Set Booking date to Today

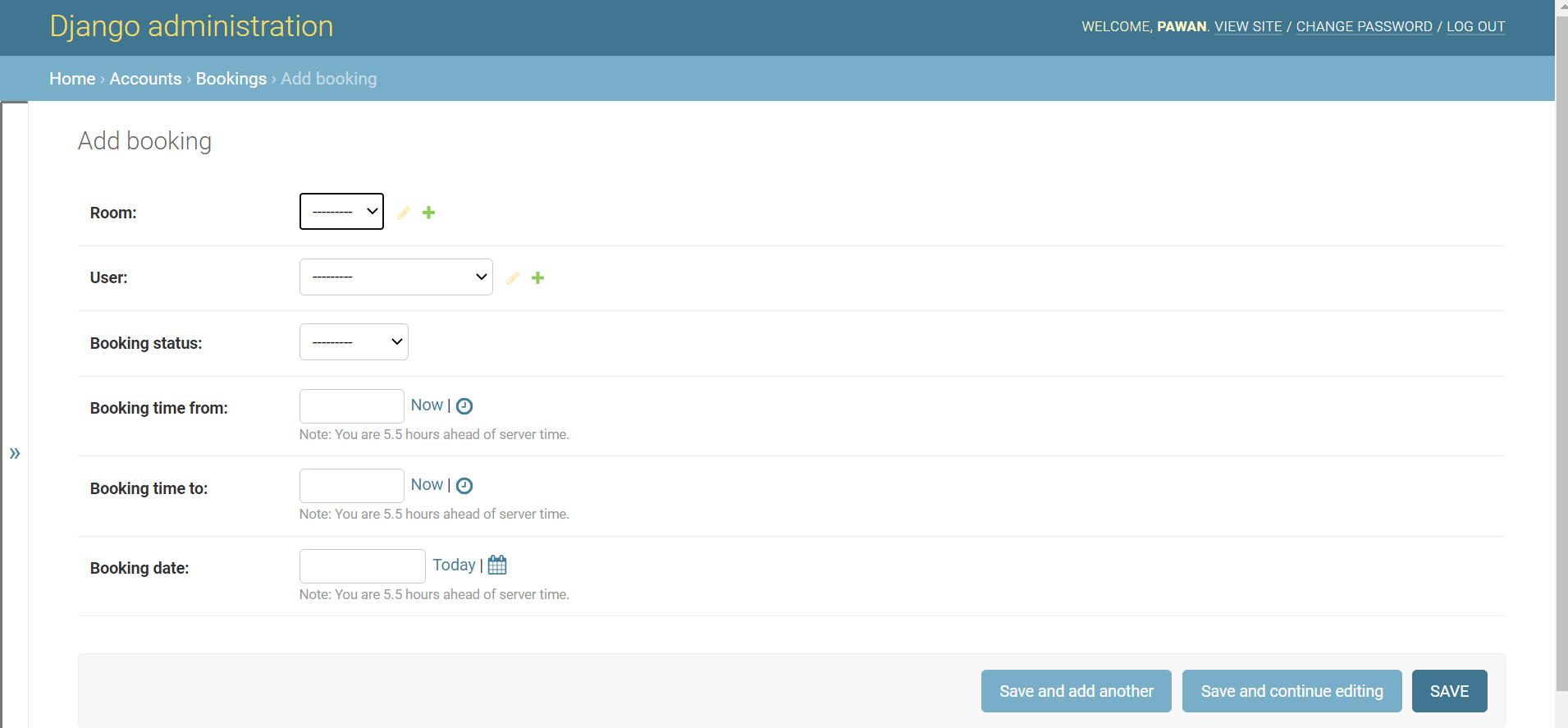(x=454, y=565)
